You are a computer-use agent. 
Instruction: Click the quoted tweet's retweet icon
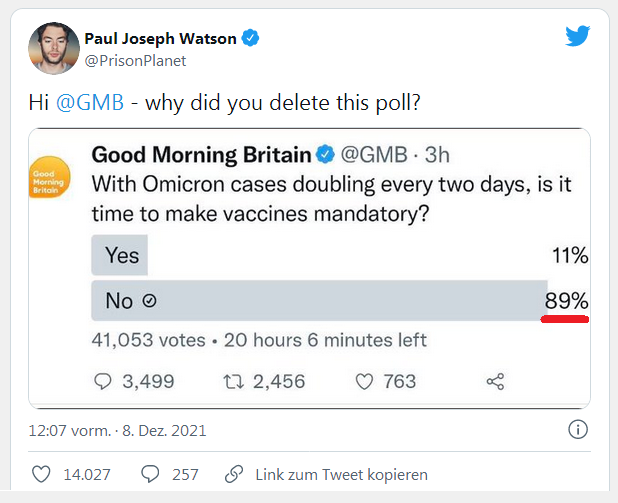tap(232, 381)
